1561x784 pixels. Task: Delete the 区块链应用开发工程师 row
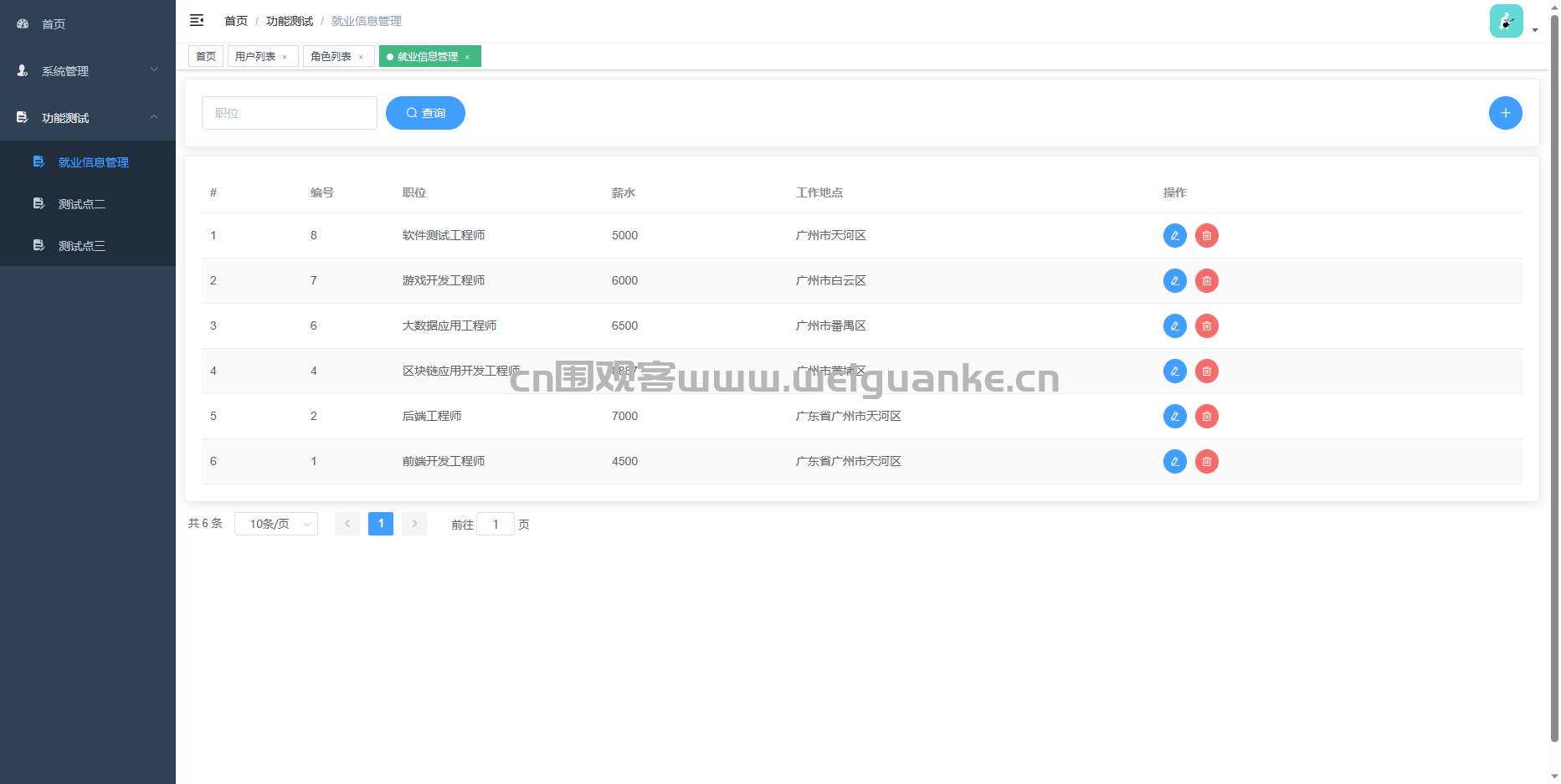[x=1206, y=372]
